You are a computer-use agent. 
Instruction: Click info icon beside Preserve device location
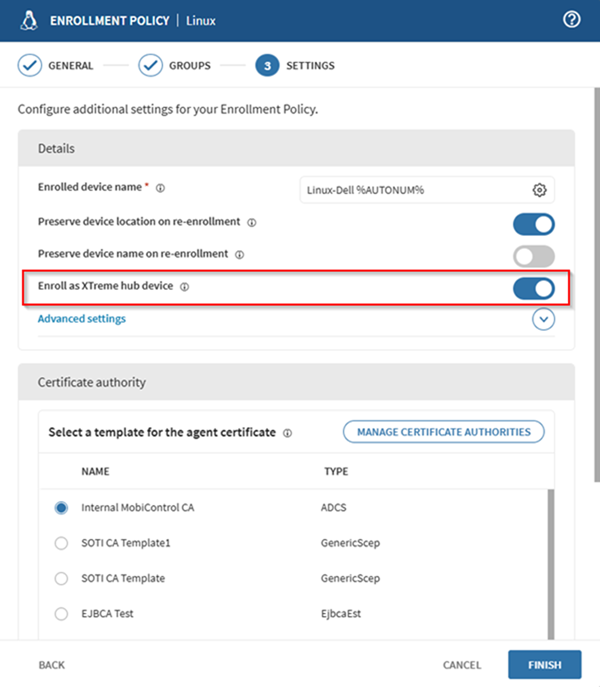[x=252, y=222]
